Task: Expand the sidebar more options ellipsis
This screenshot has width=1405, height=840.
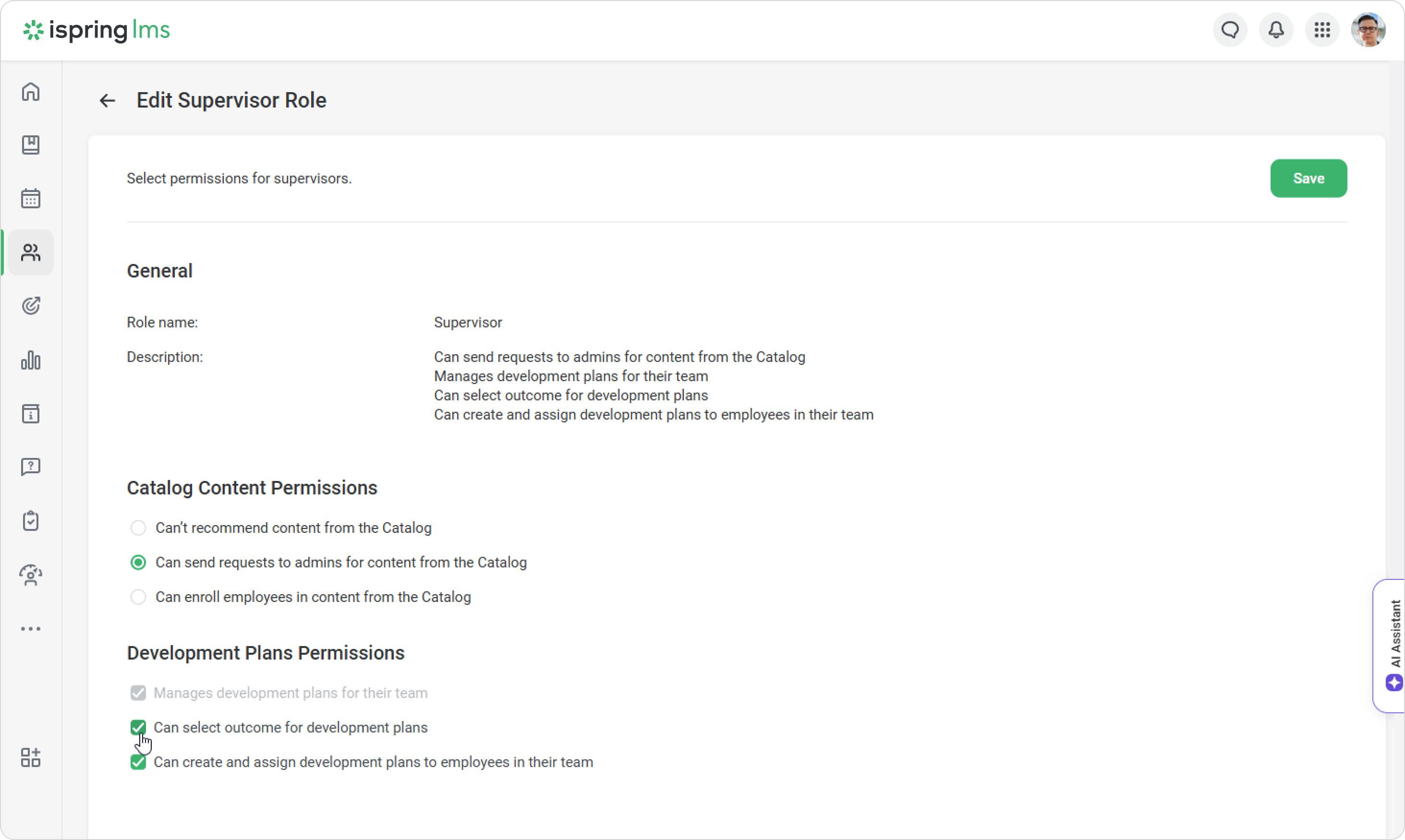Action: 31,629
